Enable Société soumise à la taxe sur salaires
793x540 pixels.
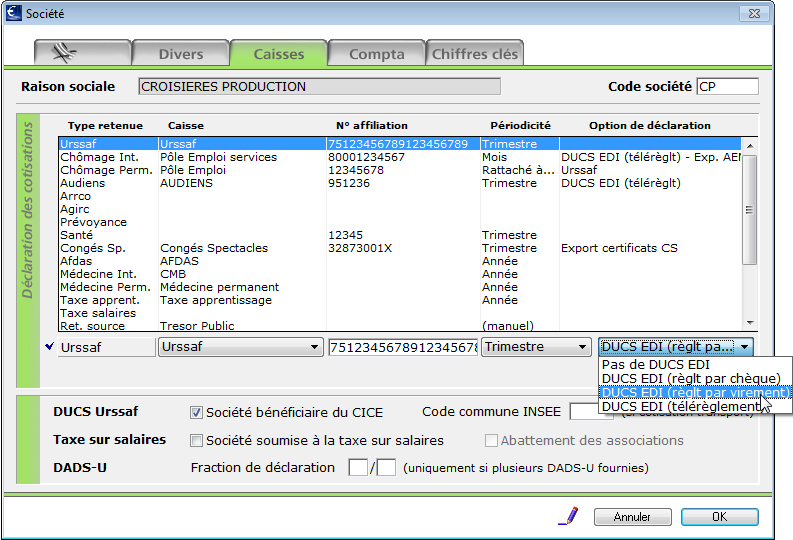[196, 440]
